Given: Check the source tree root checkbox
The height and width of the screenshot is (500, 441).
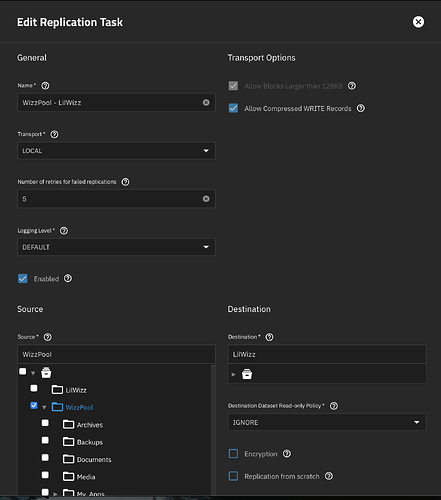Looking at the screenshot, I should (x=23, y=371).
